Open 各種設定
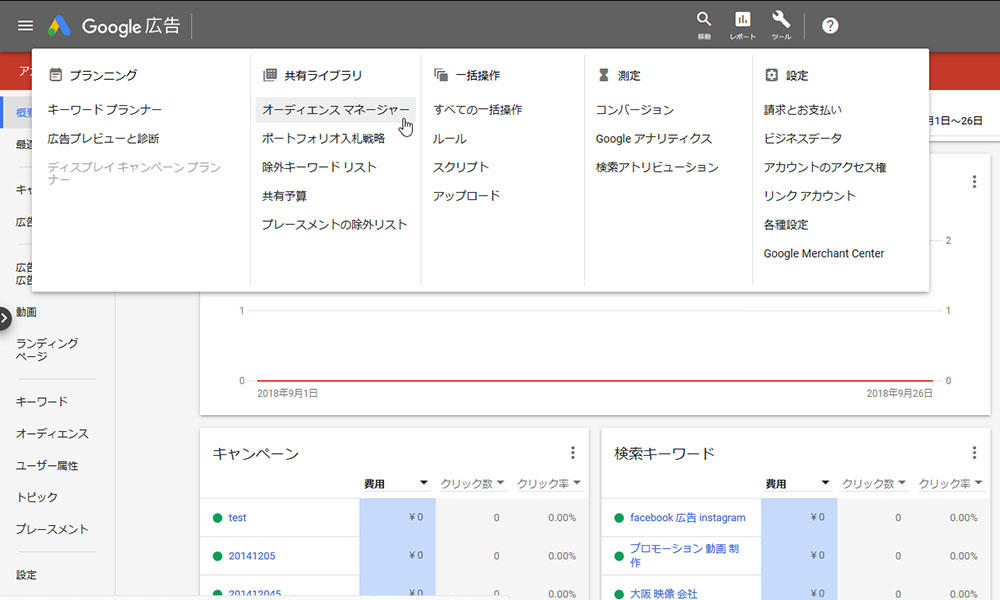This screenshot has width=1000, height=600. click(786, 224)
